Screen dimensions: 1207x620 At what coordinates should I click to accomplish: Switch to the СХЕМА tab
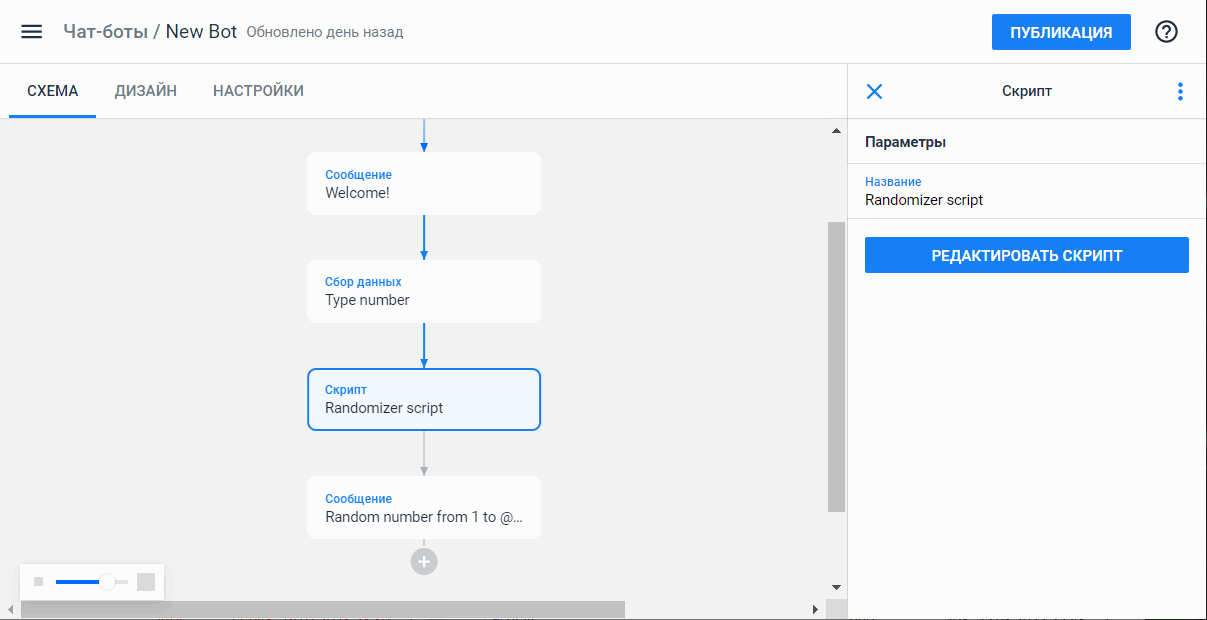coord(53,91)
